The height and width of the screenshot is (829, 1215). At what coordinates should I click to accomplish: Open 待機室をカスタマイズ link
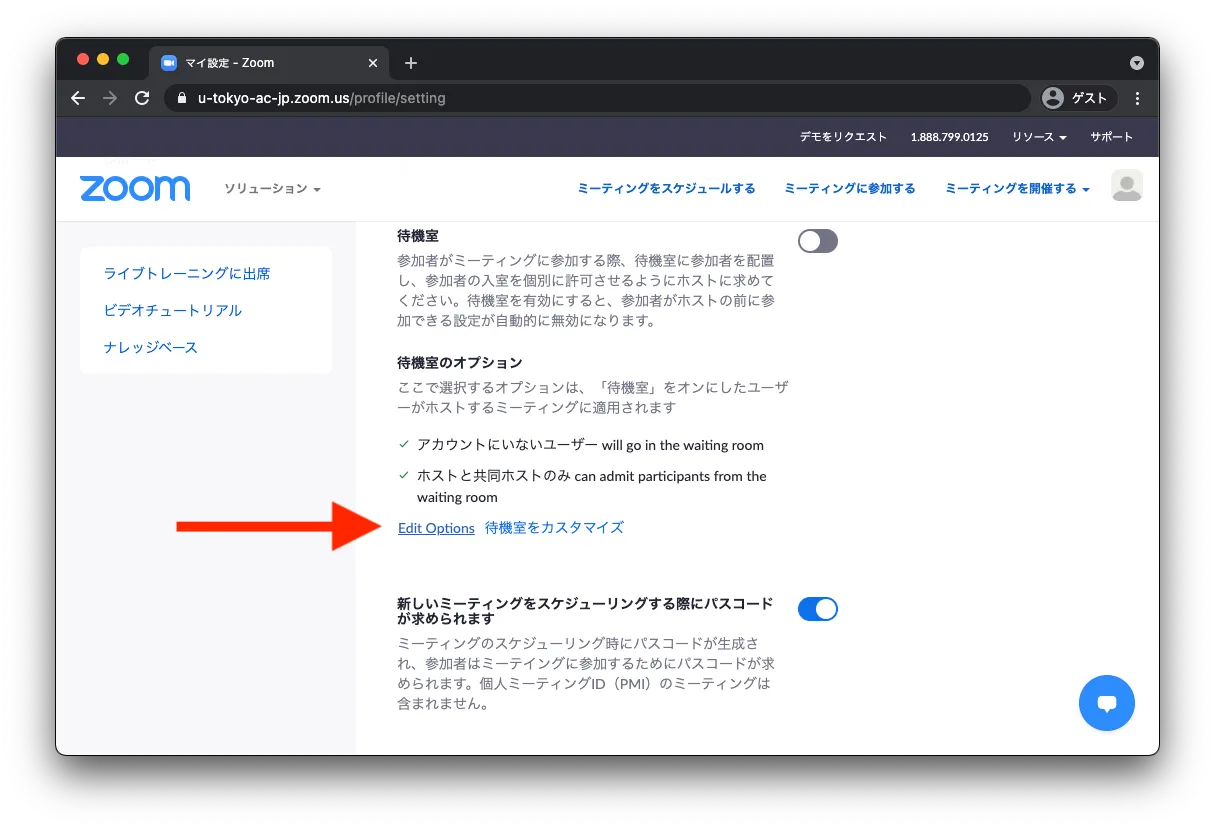554,527
